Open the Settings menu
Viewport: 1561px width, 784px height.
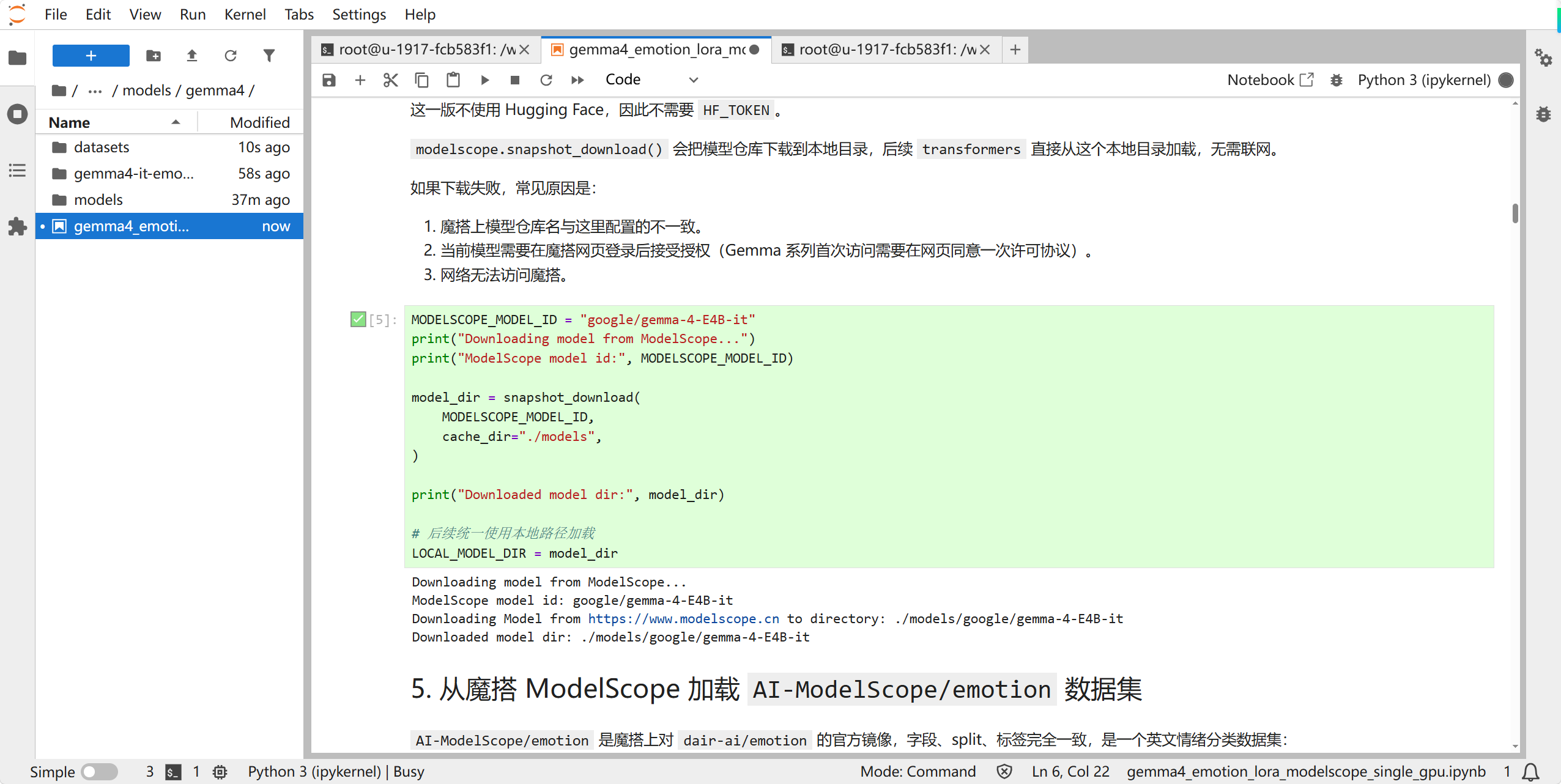[x=359, y=14]
